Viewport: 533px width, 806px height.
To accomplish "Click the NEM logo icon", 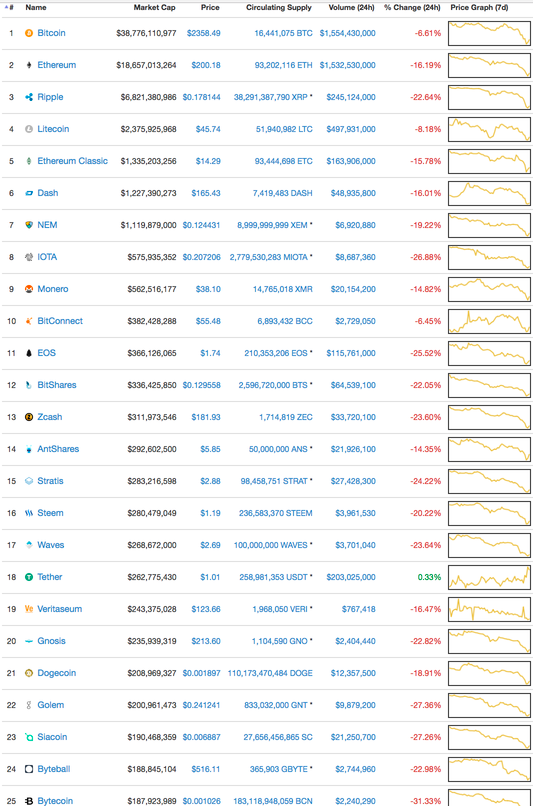I will (x=29, y=225).
